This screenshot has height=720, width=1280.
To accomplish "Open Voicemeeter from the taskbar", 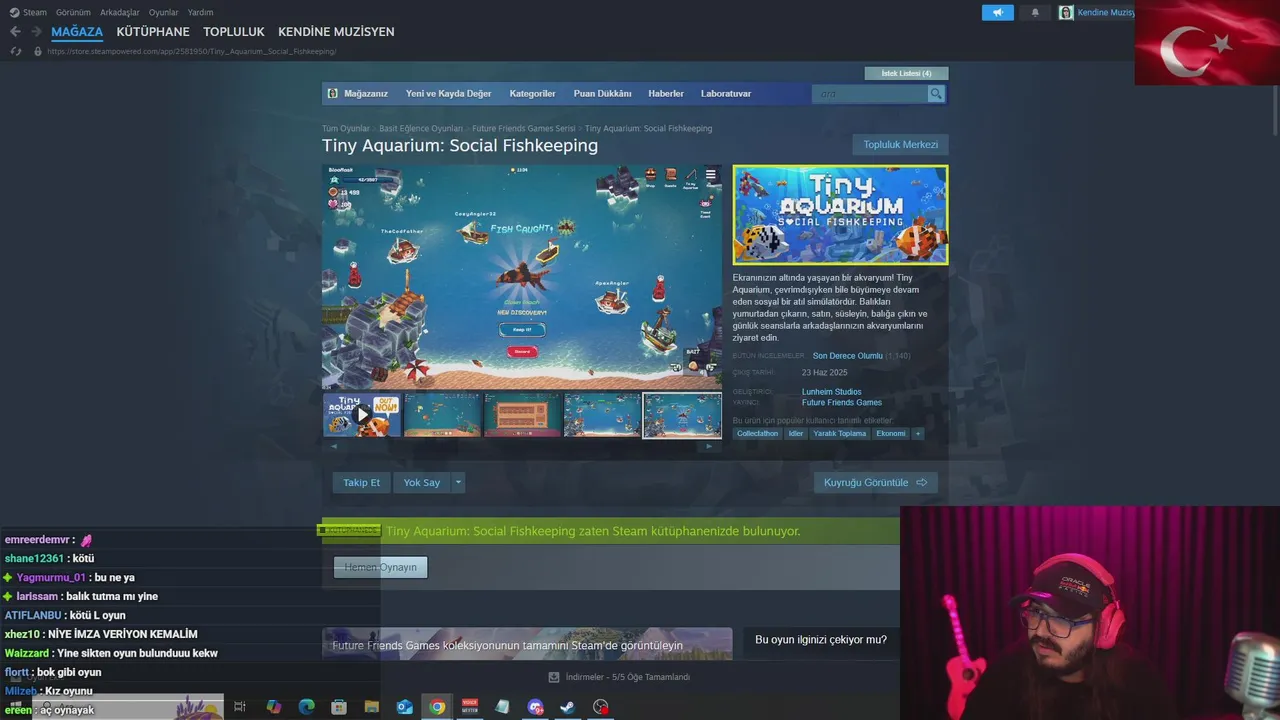I will (470, 707).
